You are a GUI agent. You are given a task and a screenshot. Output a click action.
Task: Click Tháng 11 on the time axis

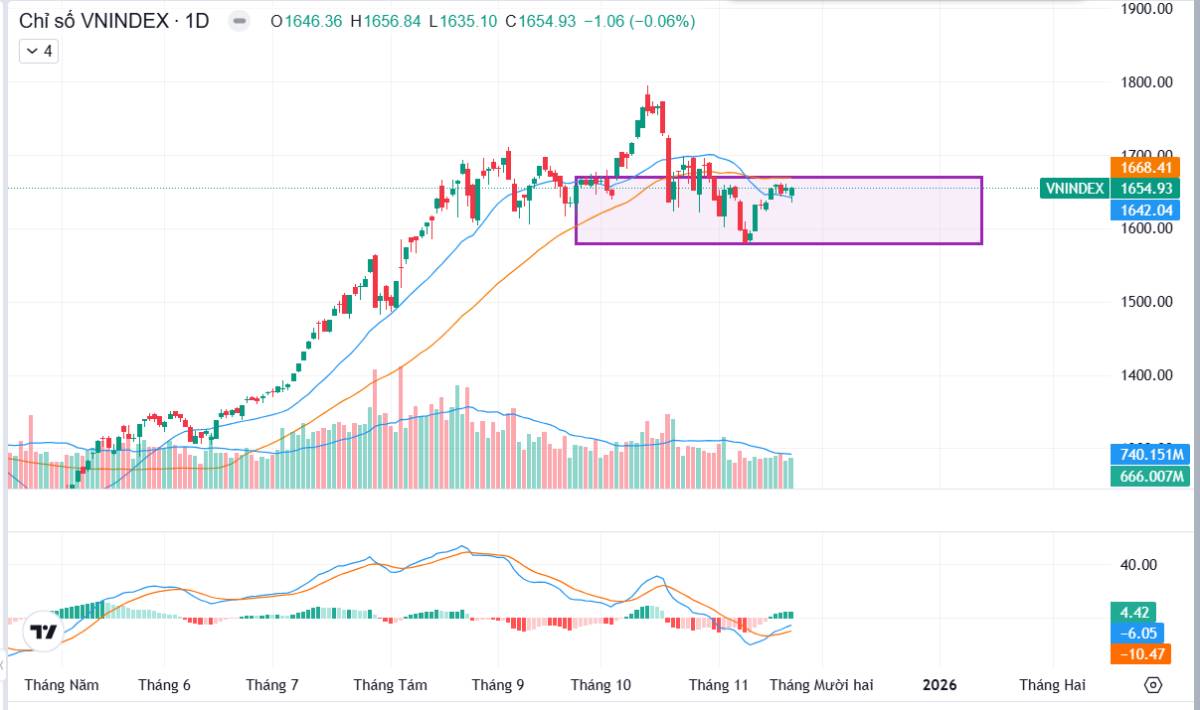pos(718,685)
